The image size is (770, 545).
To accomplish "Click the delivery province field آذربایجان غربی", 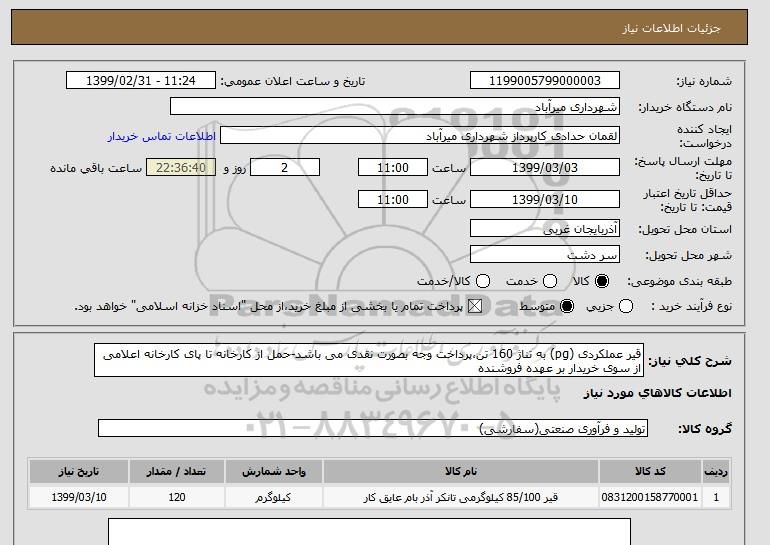I will [x=545, y=229].
